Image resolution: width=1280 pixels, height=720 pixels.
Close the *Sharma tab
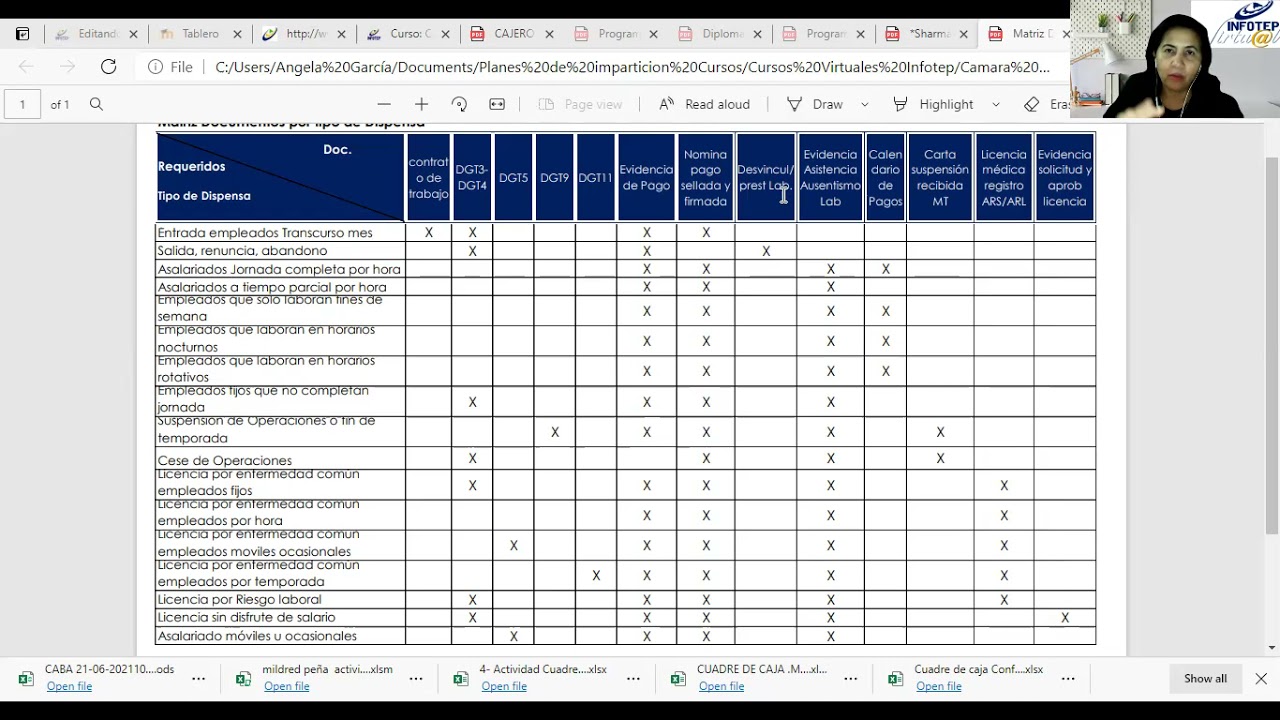[x=964, y=34]
